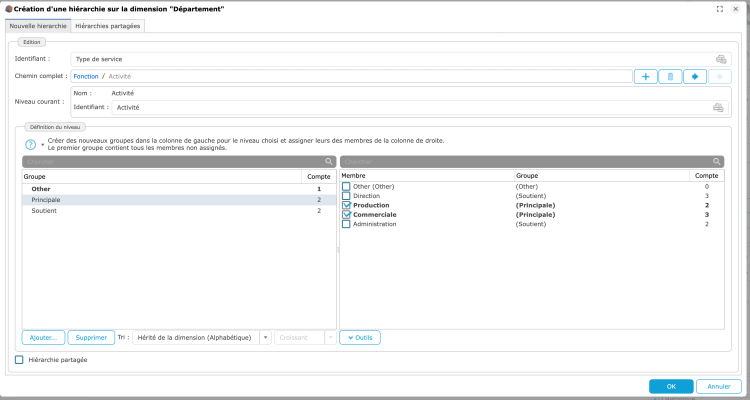Check the Direction member checkbox
This screenshot has width=750, height=400.
tap(347, 196)
